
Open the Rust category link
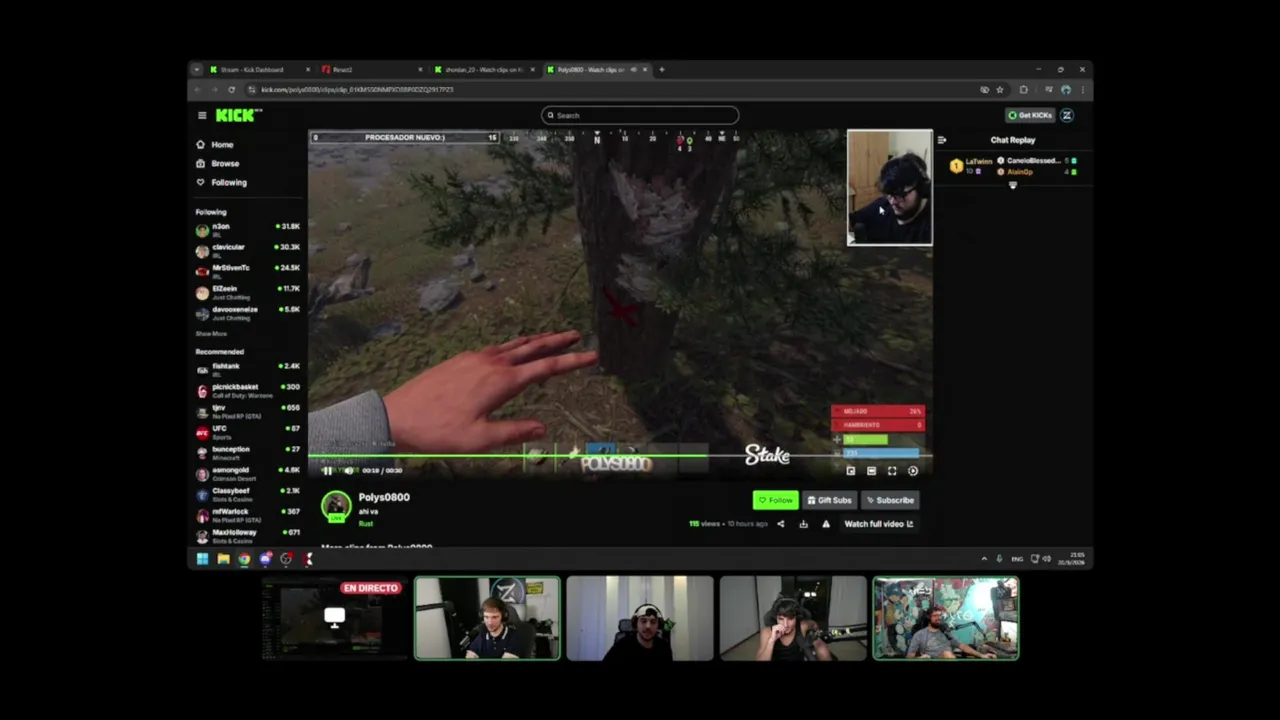(366, 524)
